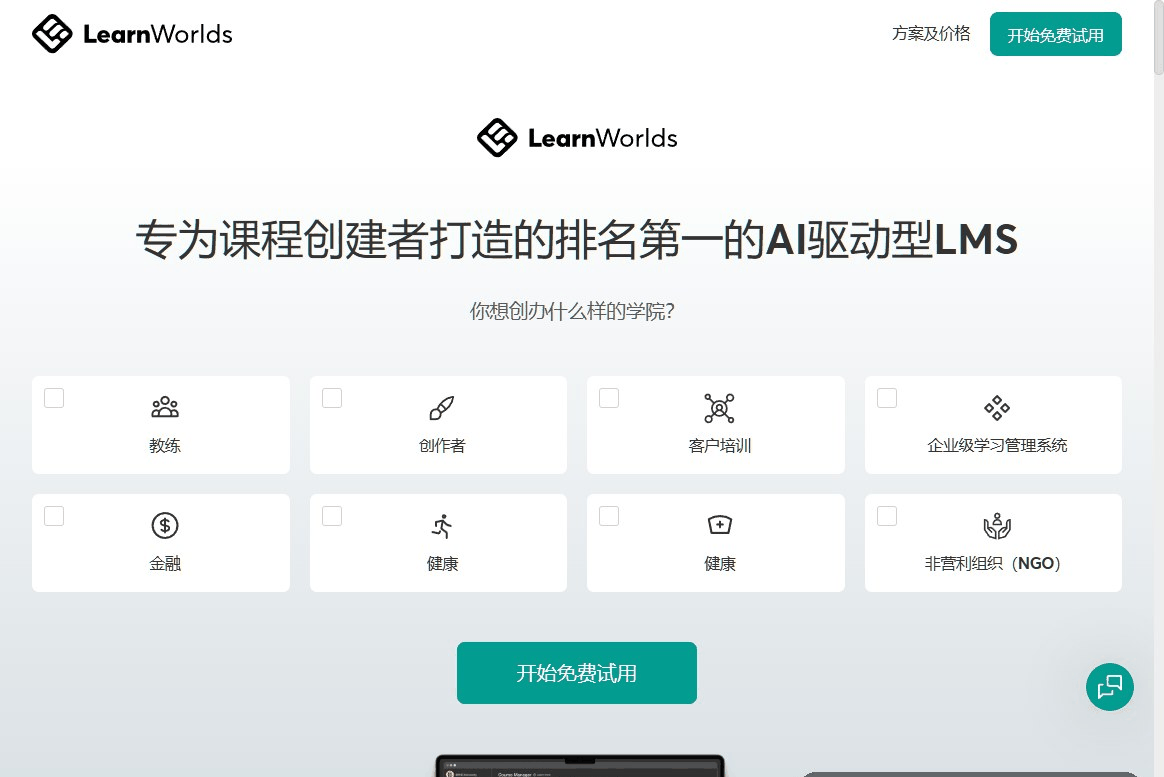The width and height of the screenshot is (1164, 777).
Task: Click the LearnWorlds logo in the header
Action: click(132, 33)
